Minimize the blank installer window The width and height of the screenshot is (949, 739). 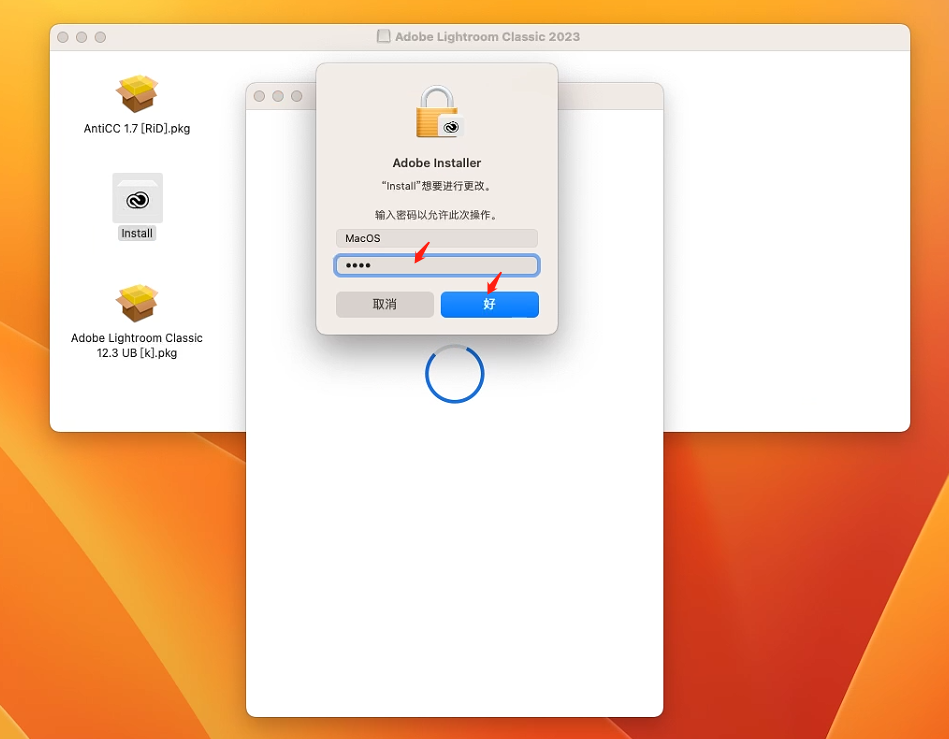278,96
